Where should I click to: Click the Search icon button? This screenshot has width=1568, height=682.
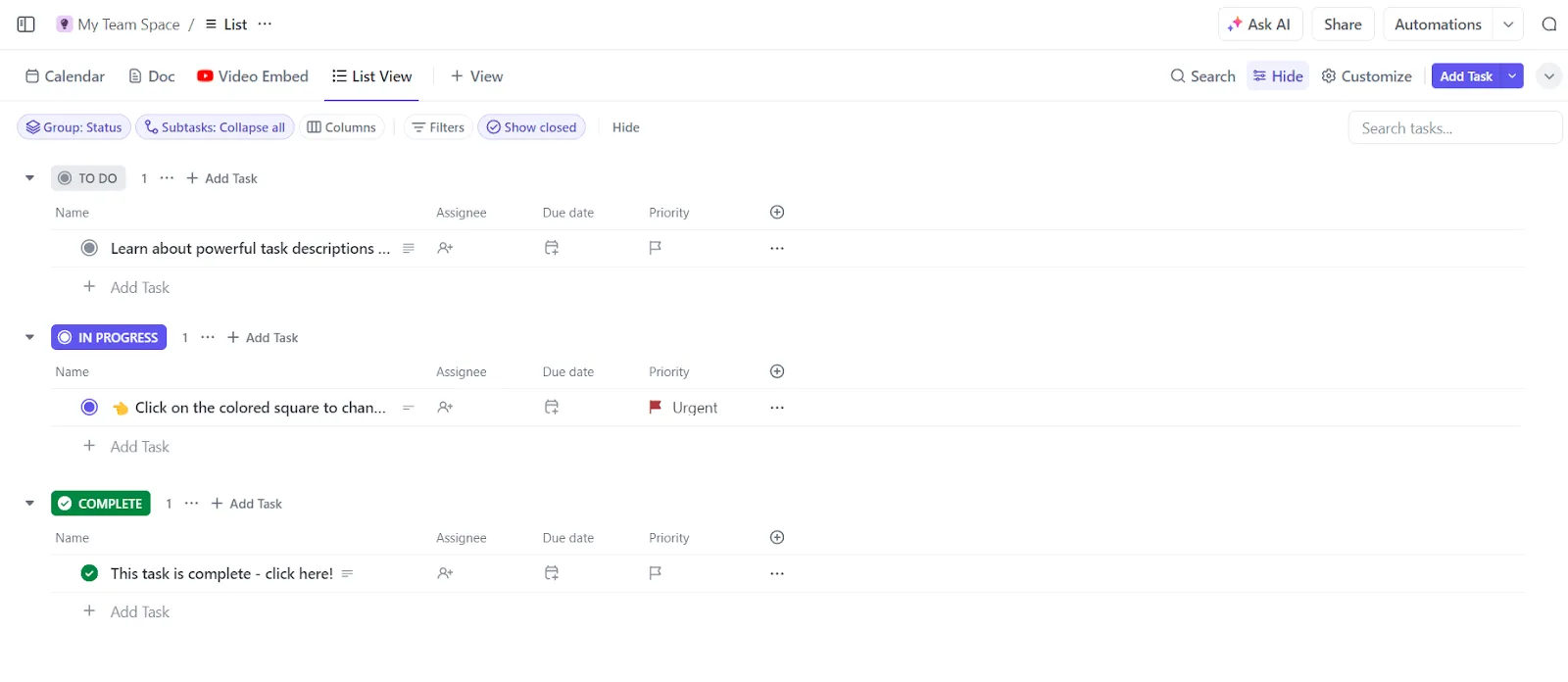click(1202, 76)
